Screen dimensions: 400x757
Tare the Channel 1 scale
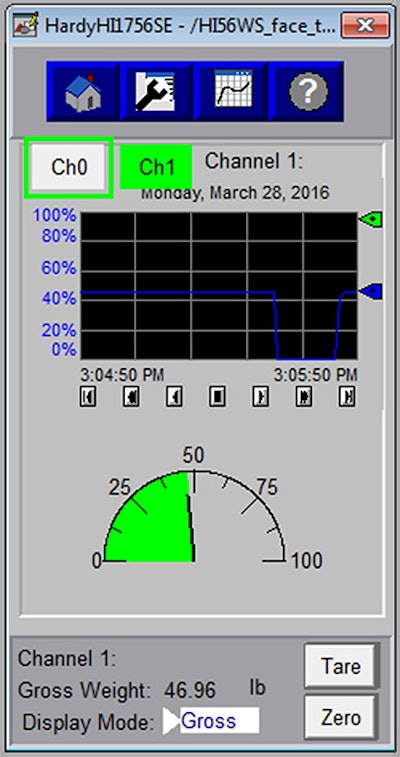tap(340, 667)
